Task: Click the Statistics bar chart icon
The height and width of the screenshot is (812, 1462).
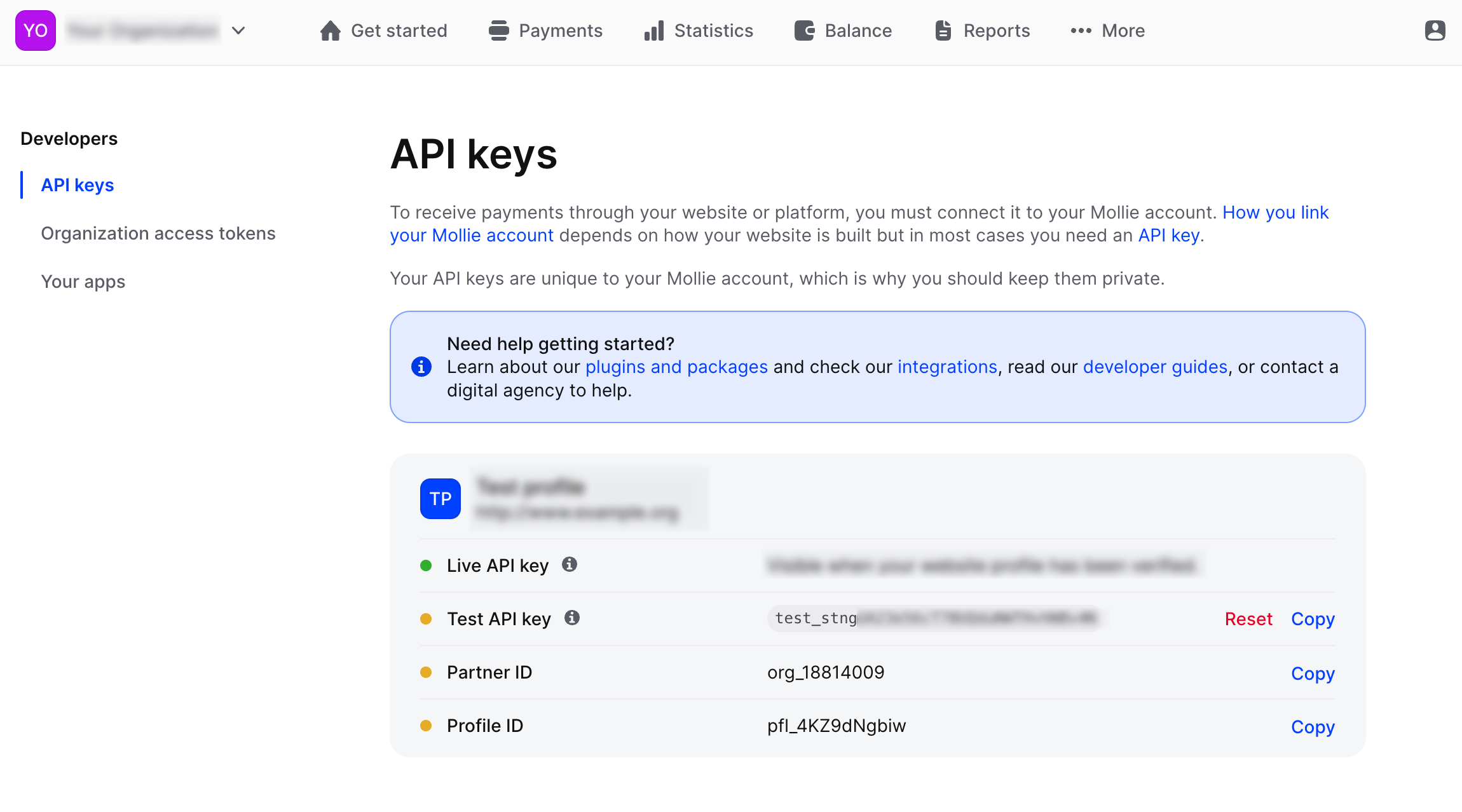Action: [654, 30]
